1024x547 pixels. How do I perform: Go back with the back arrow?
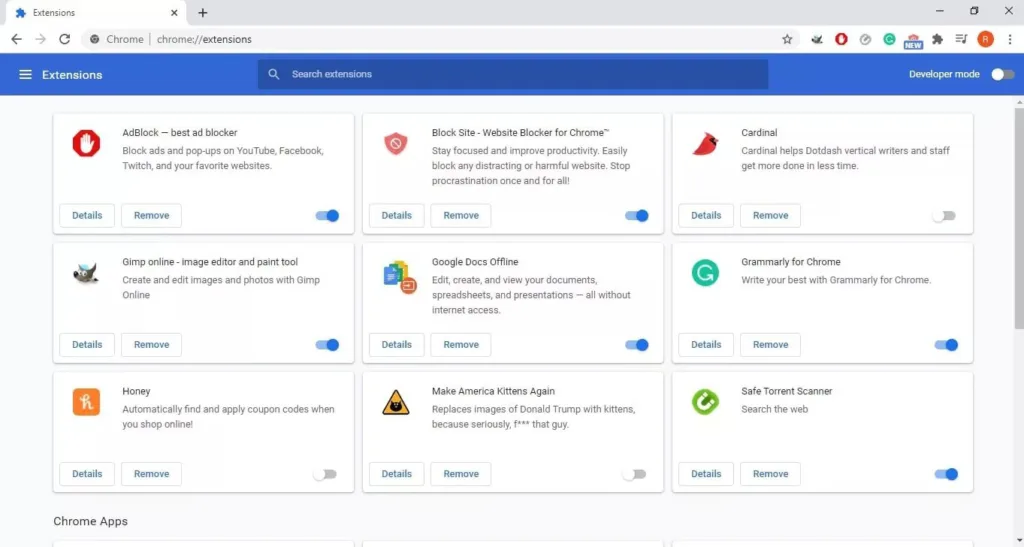coord(16,39)
